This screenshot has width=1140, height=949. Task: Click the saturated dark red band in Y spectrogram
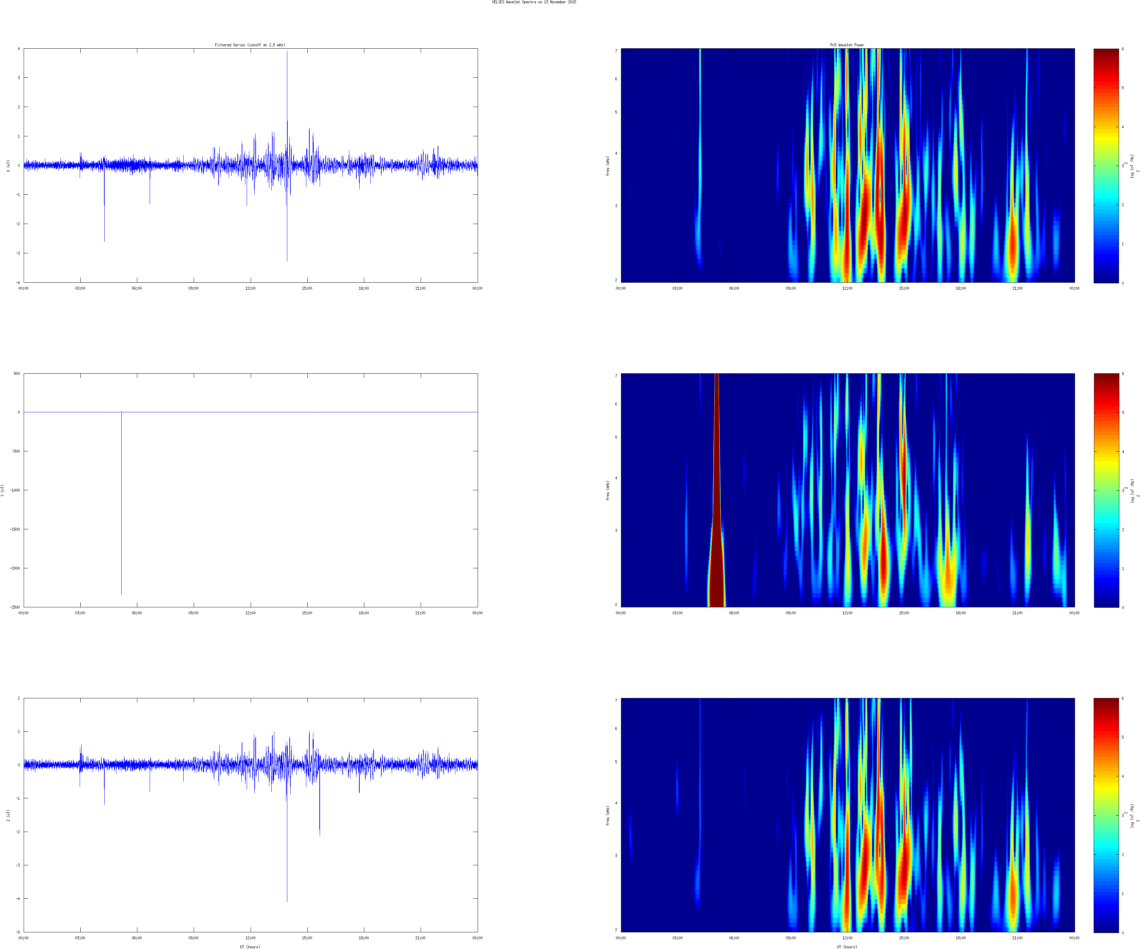[717, 490]
